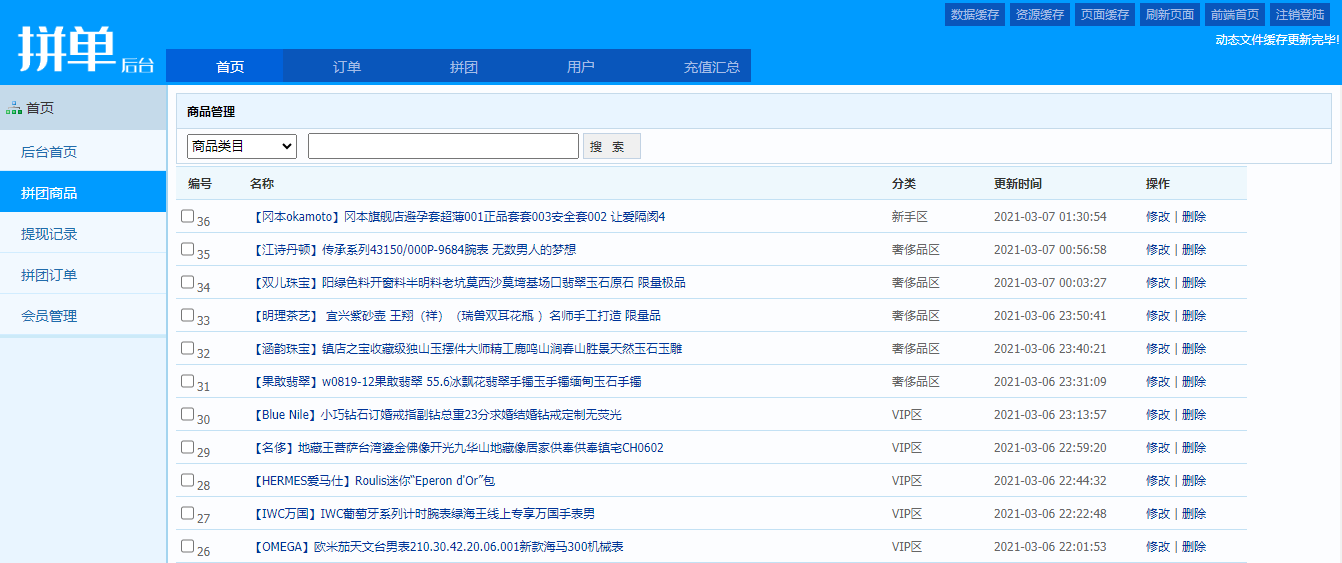This screenshot has width=1342, height=563.
Task: Click the 首页 sitemap icon in sidebar
Action: point(14,108)
